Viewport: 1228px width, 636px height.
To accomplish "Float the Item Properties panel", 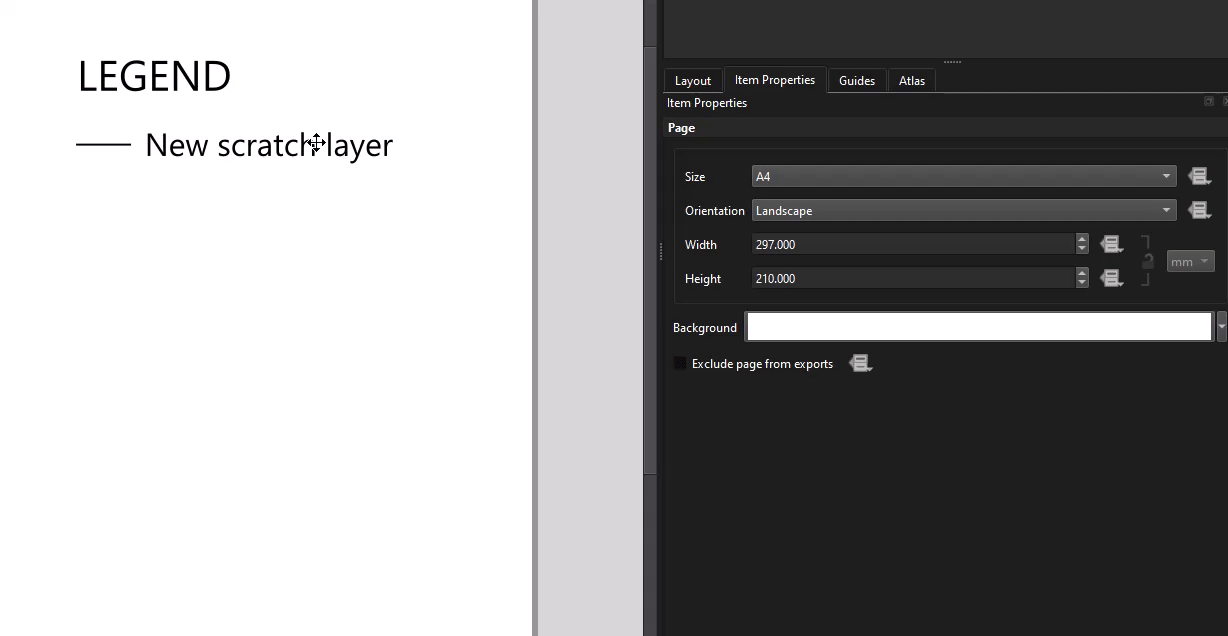I will point(1208,102).
